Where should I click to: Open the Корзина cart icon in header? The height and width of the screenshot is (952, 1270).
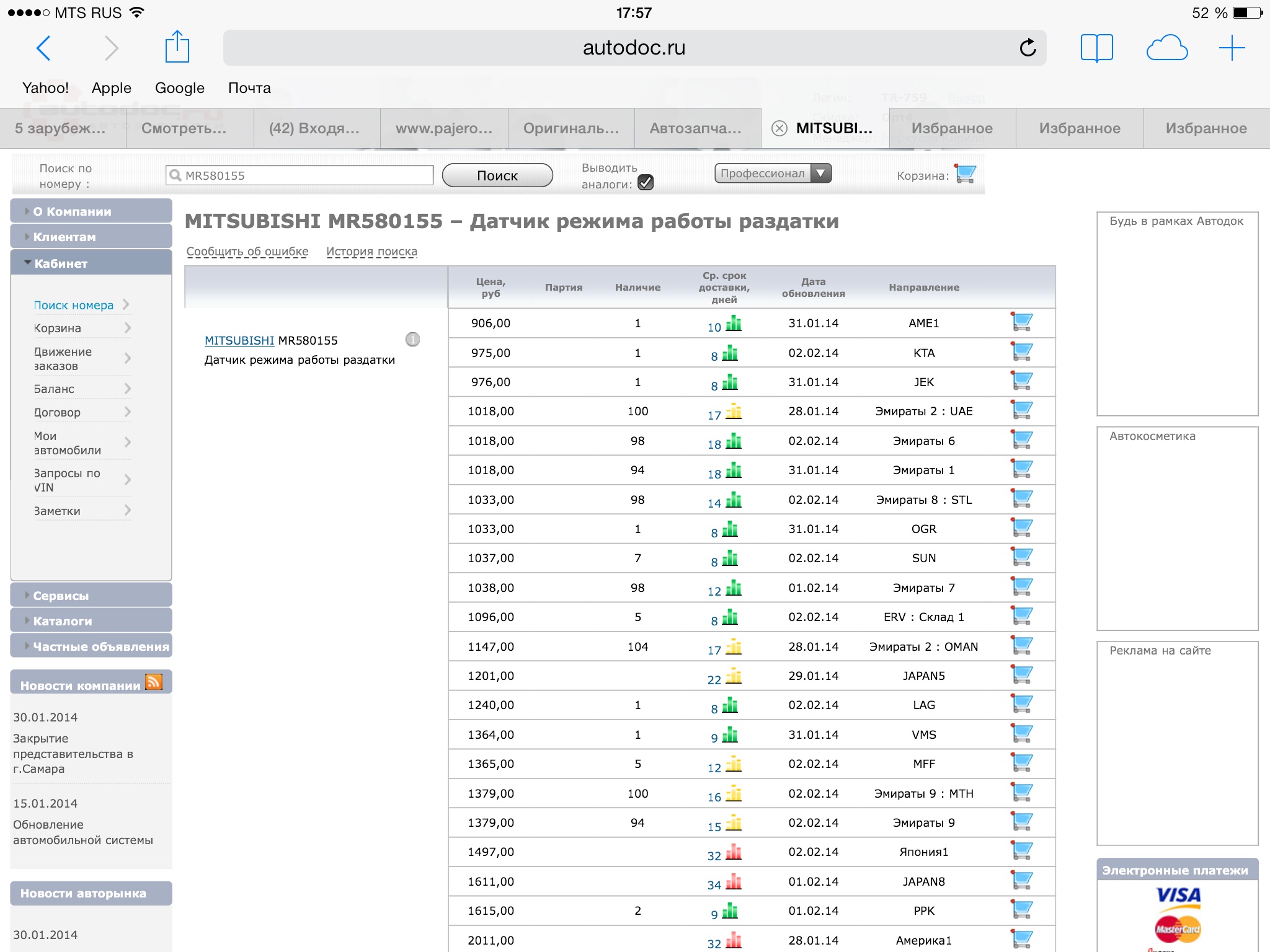pos(965,174)
